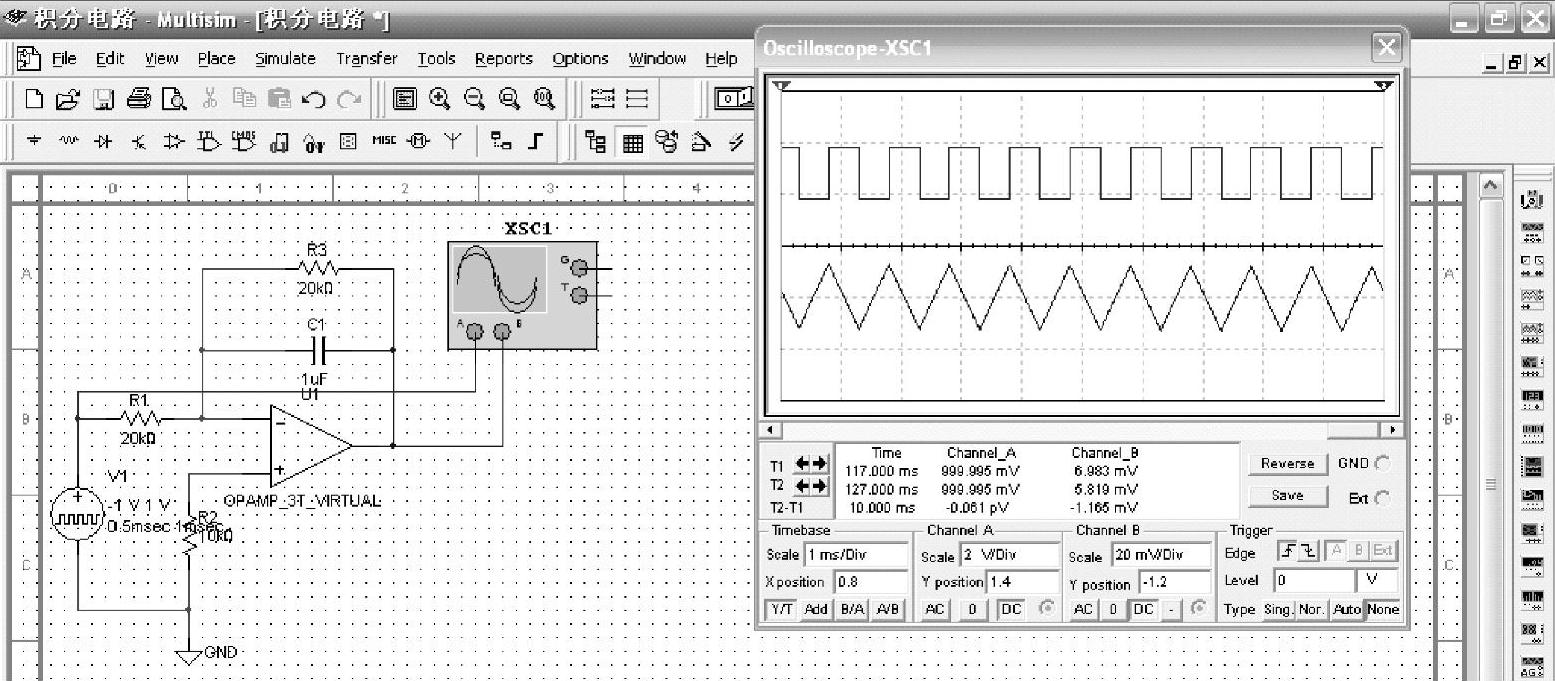Viewport: 1555px width, 681px height.
Task: Set trigger type to Auto
Action: pos(1346,610)
